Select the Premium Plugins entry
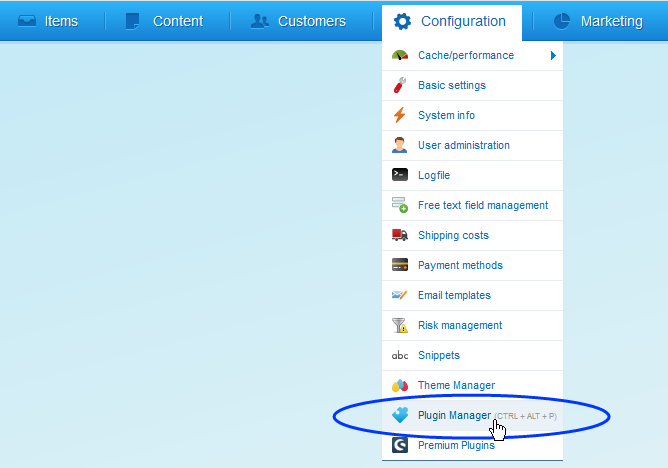This screenshot has width=668, height=468. click(x=472, y=445)
